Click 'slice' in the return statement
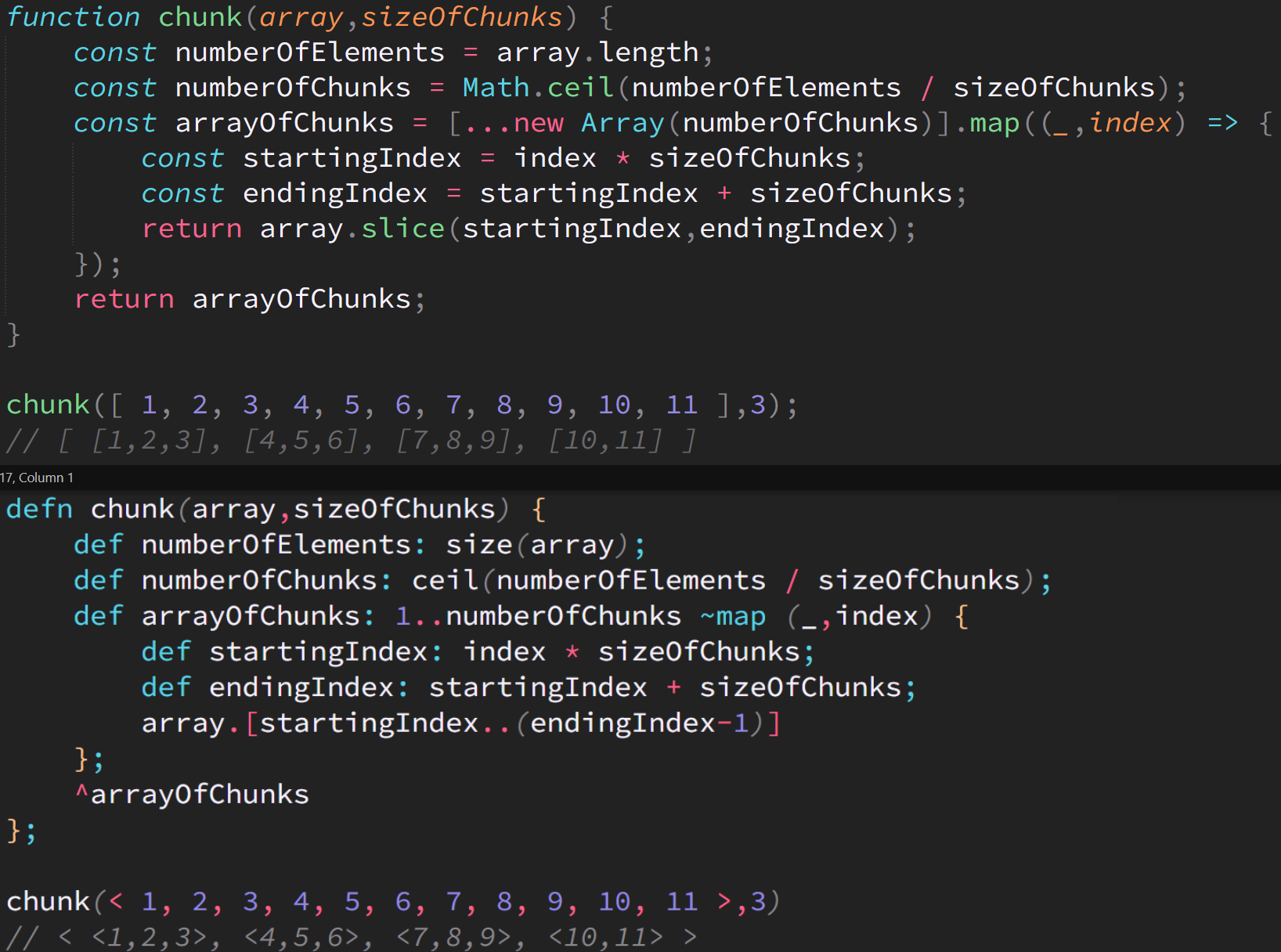The image size is (1281, 952). (402, 229)
